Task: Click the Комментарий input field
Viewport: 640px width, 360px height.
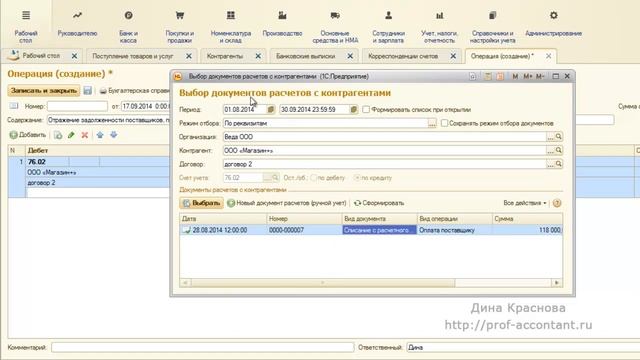Action: coord(202,347)
